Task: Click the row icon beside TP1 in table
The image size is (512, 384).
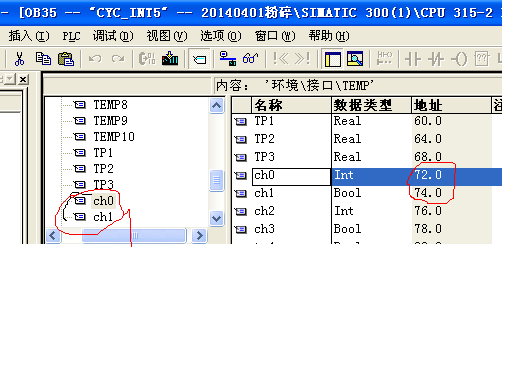Action: coord(241,121)
